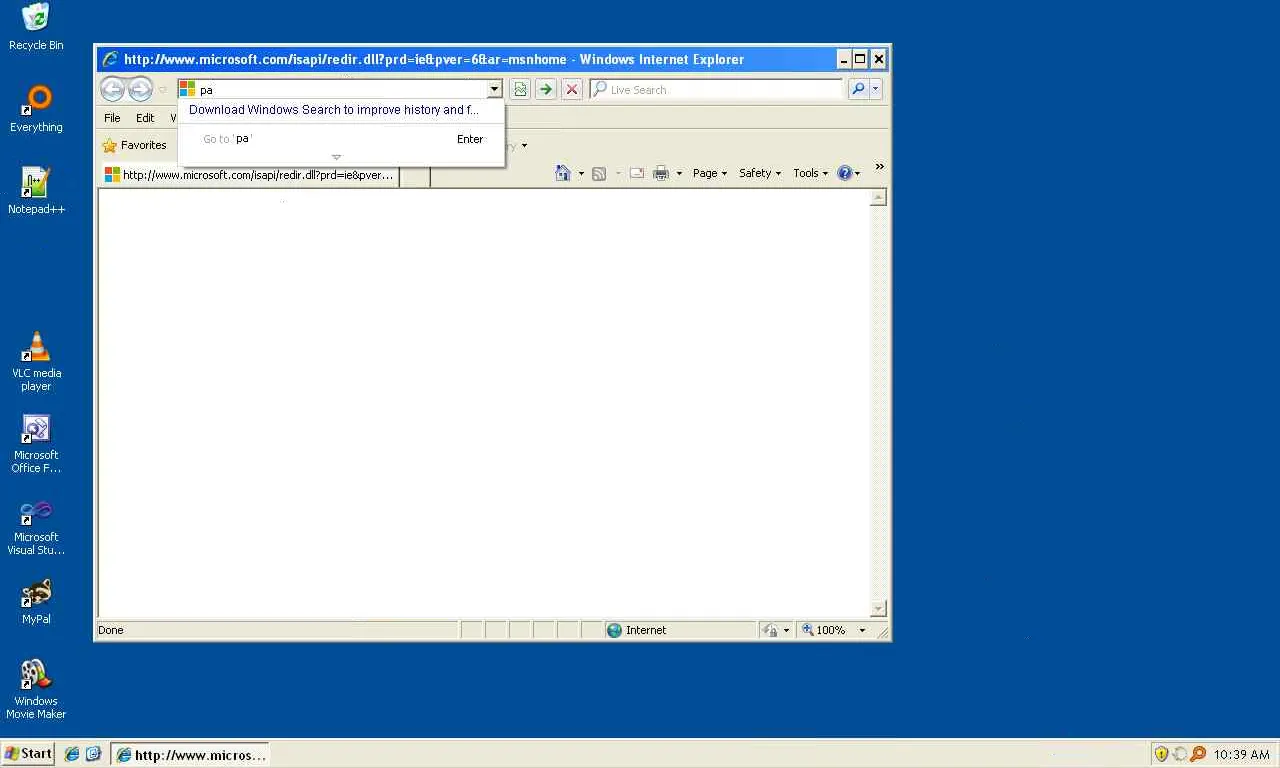This screenshot has height=768, width=1280.
Task: Select the Notepad++ desktop shortcut
Action: coord(36,191)
